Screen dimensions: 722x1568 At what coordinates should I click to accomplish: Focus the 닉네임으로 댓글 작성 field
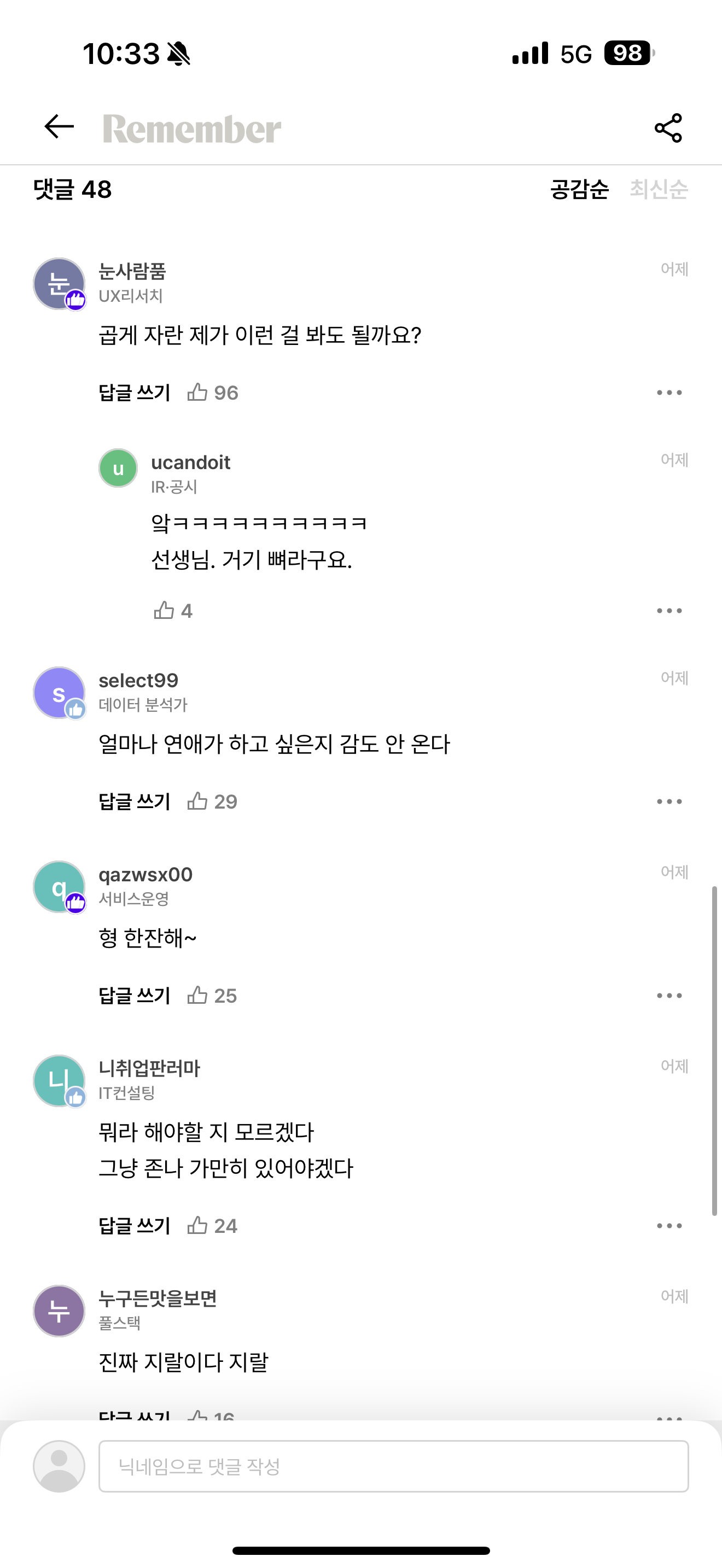394,1466
